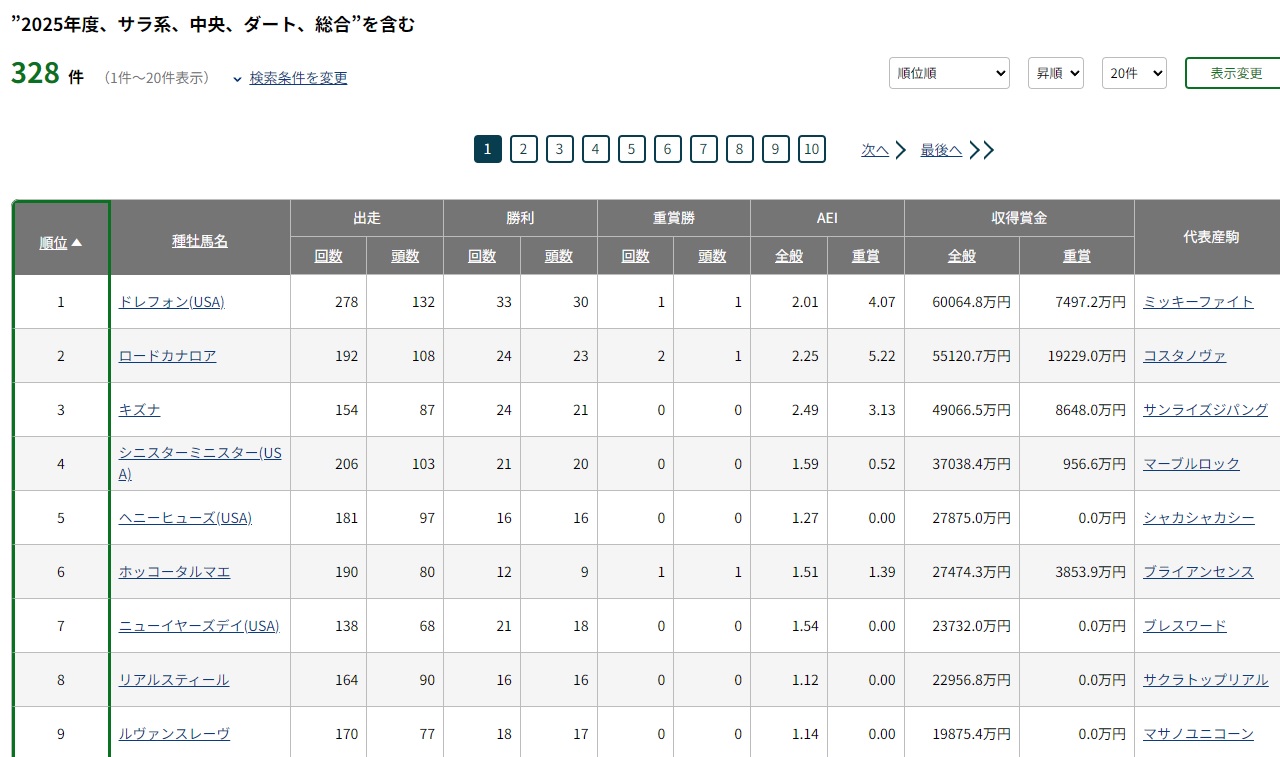This screenshot has width=1280, height=757.
Task: Open the ロードカナロア stallion page
Action: tap(167, 356)
